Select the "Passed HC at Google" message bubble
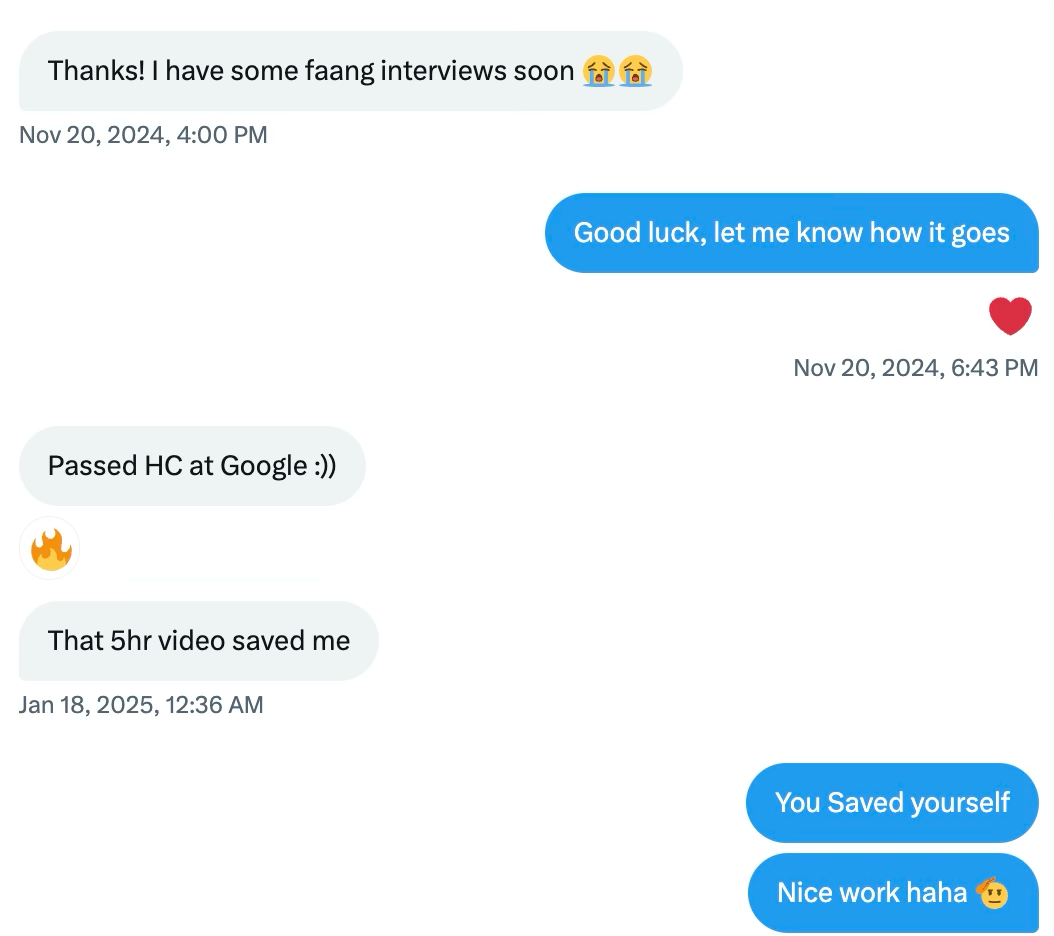 pyautogui.click(x=192, y=466)
